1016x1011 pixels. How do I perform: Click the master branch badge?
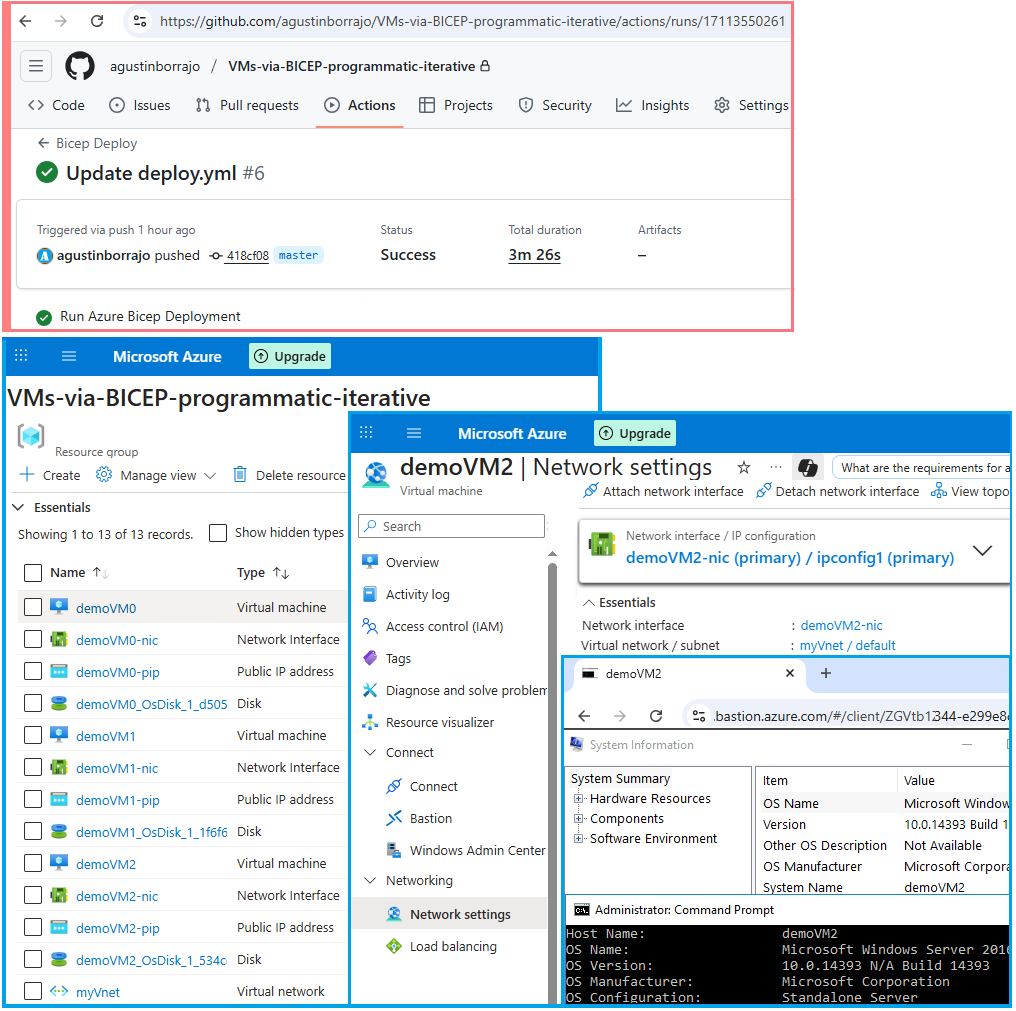(298, 255)
